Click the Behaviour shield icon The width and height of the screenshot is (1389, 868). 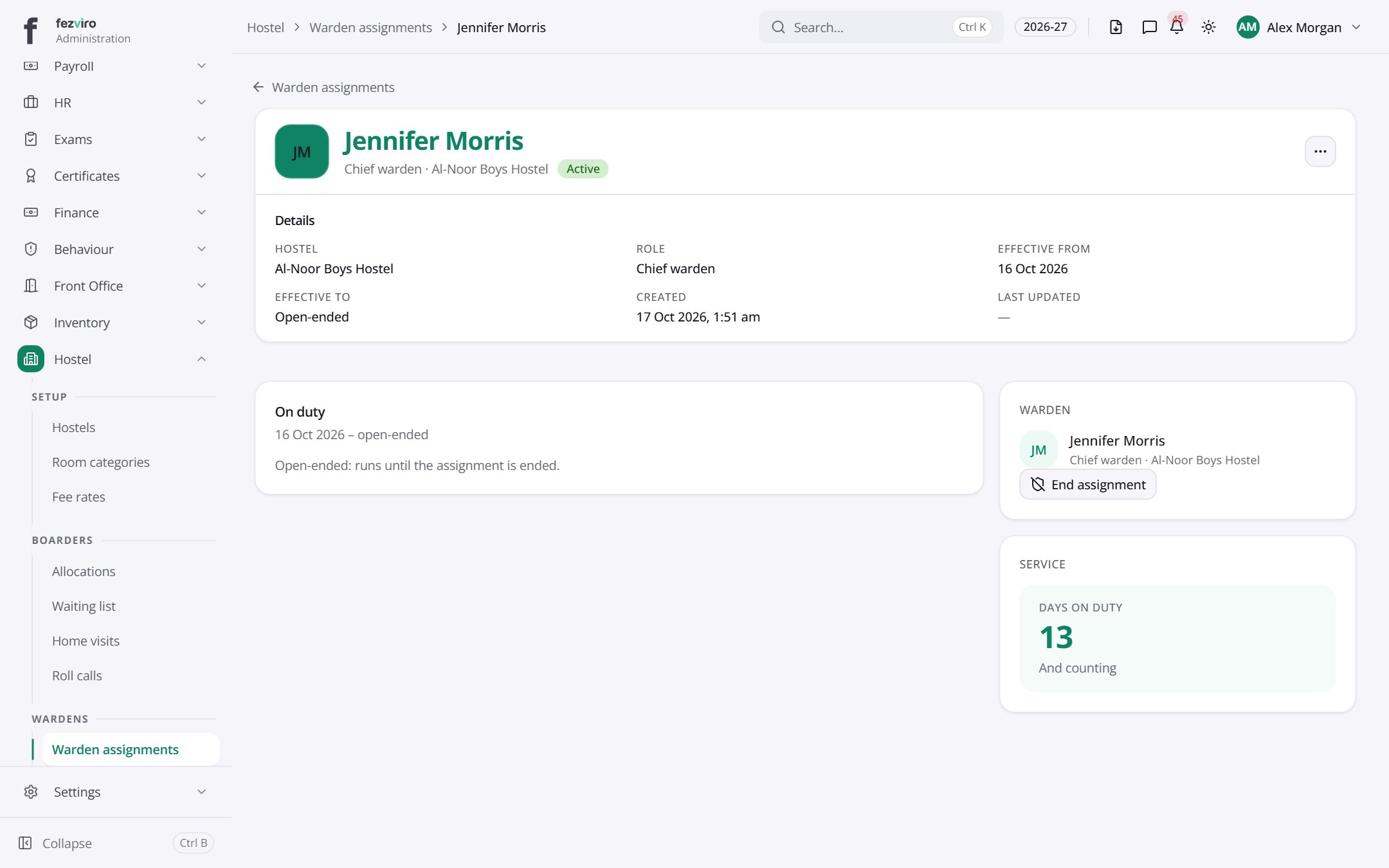tap(31, 249)
